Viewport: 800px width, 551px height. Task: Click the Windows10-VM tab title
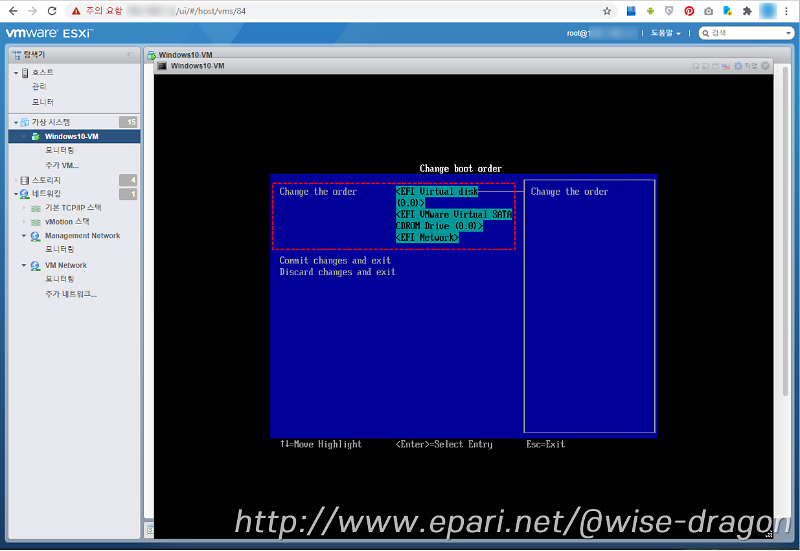tap(186, 55)
